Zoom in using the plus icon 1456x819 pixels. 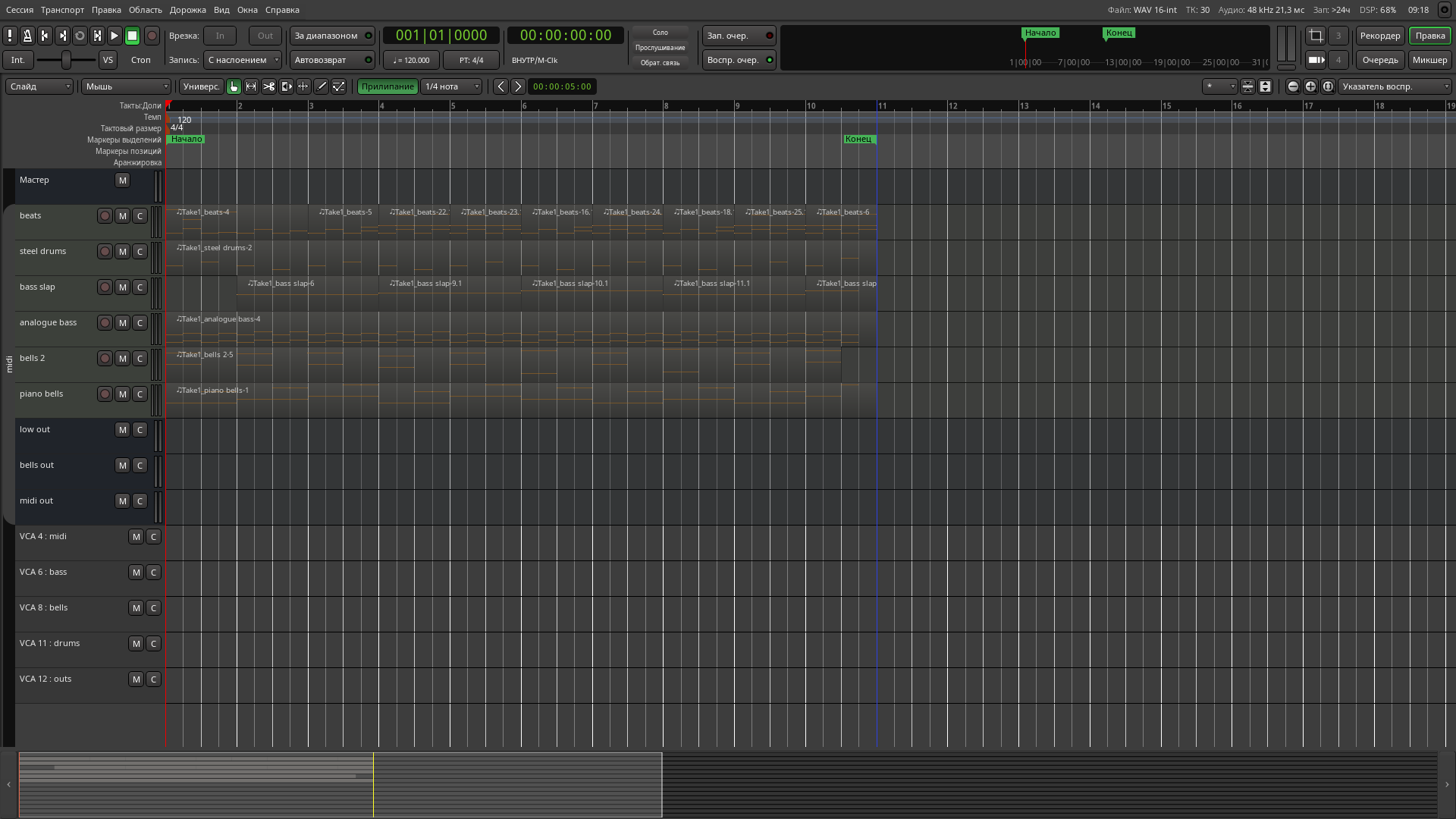coord(1310,86)
